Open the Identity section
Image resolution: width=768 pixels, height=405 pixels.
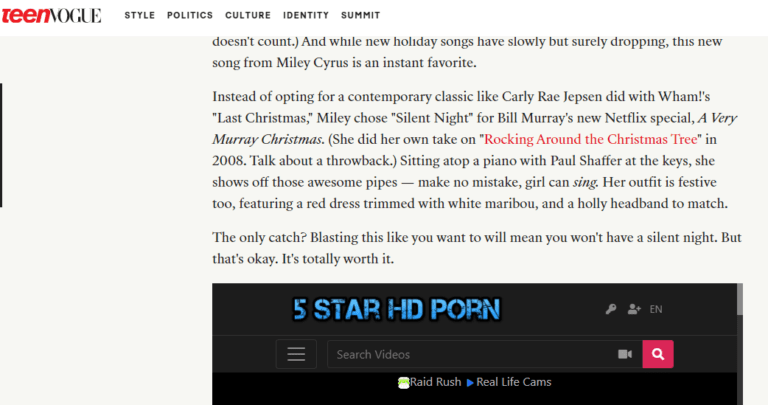tap(306, 15)
